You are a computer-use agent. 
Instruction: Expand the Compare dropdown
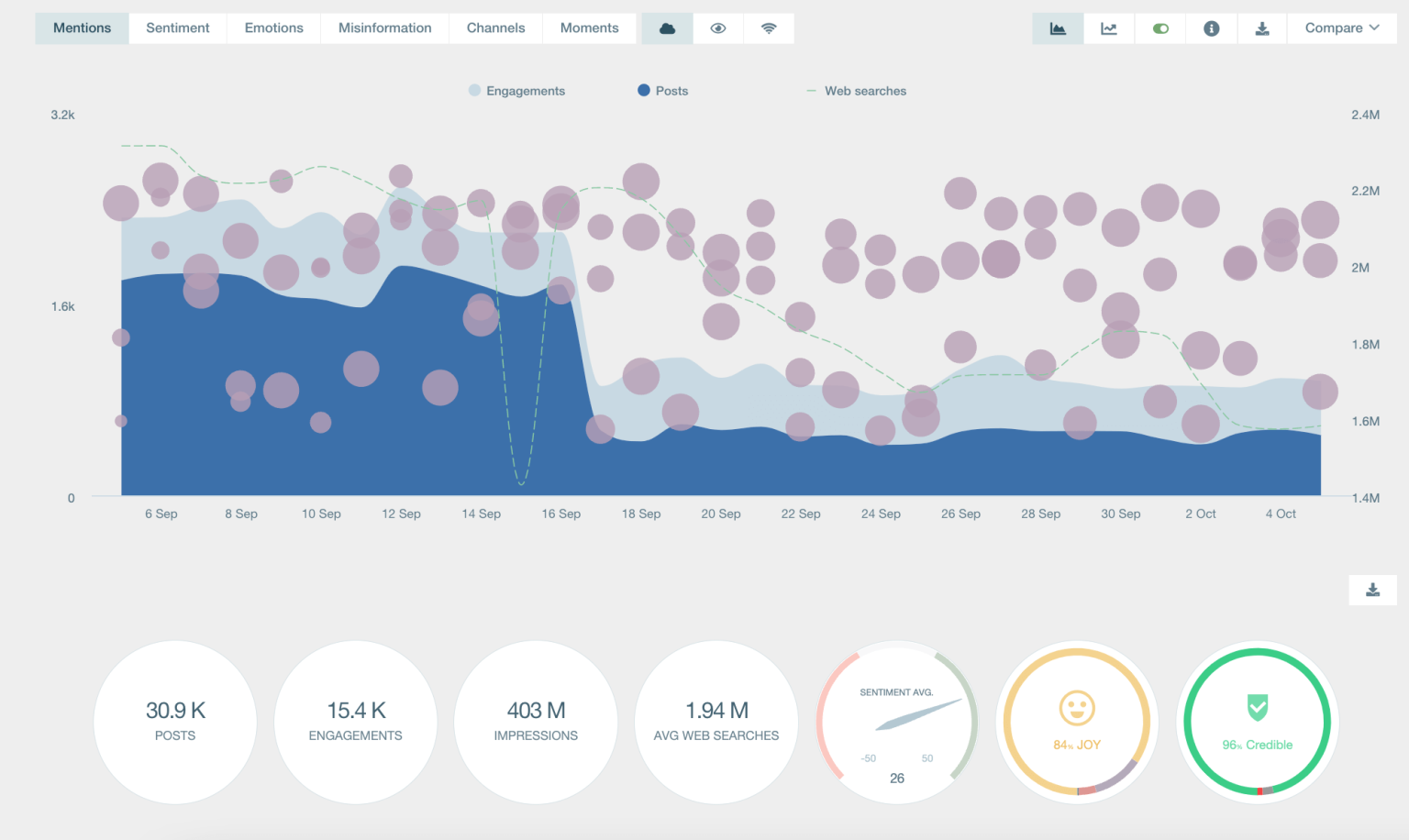[1341, 28]
